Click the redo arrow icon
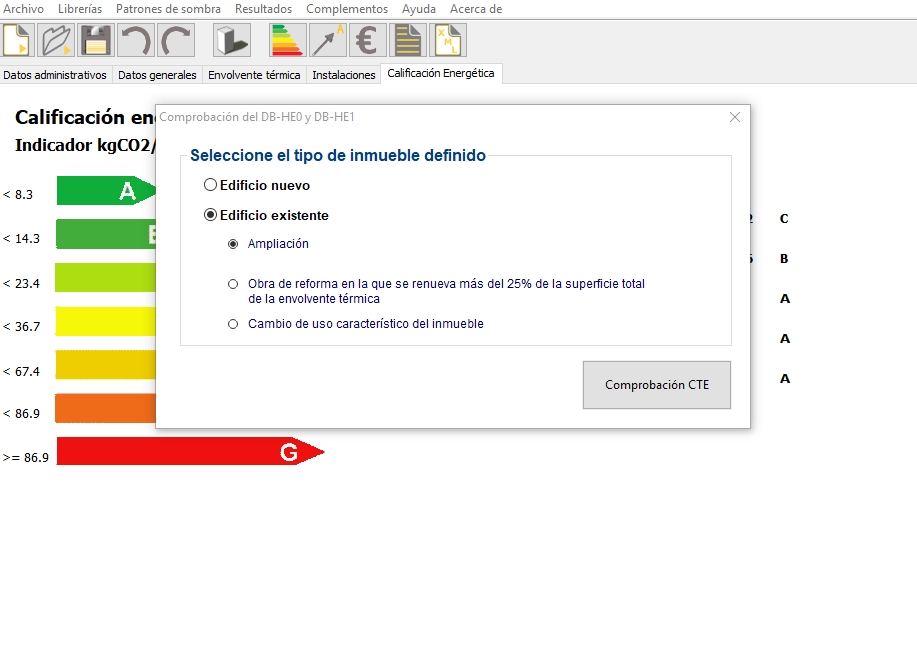 click(175, 41)
